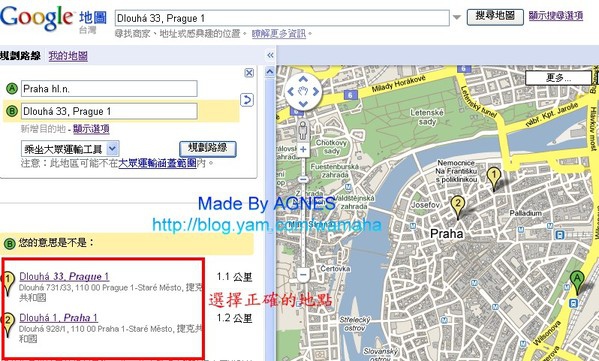Screen dimensions: 599x361
Task: Open the 更多... map layers button
Action: click(558, 78)
